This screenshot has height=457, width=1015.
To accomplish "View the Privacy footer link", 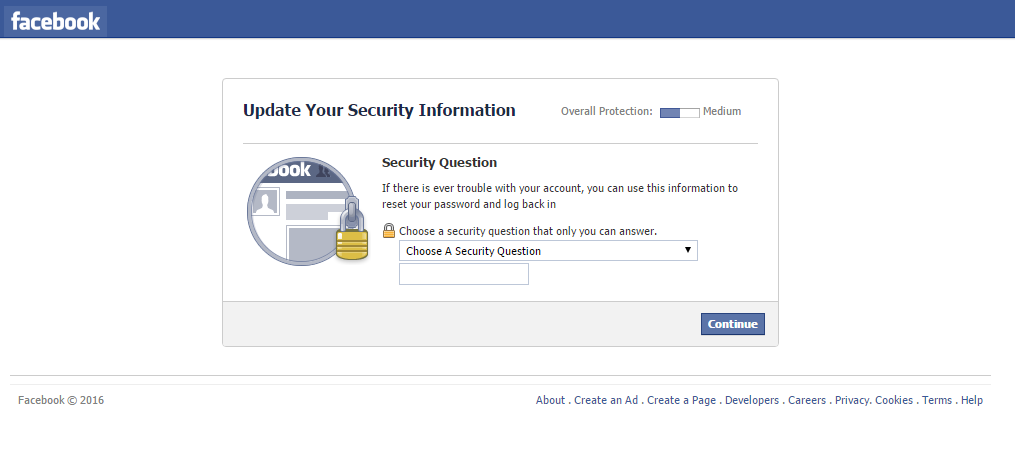I will tap(852, 400).
